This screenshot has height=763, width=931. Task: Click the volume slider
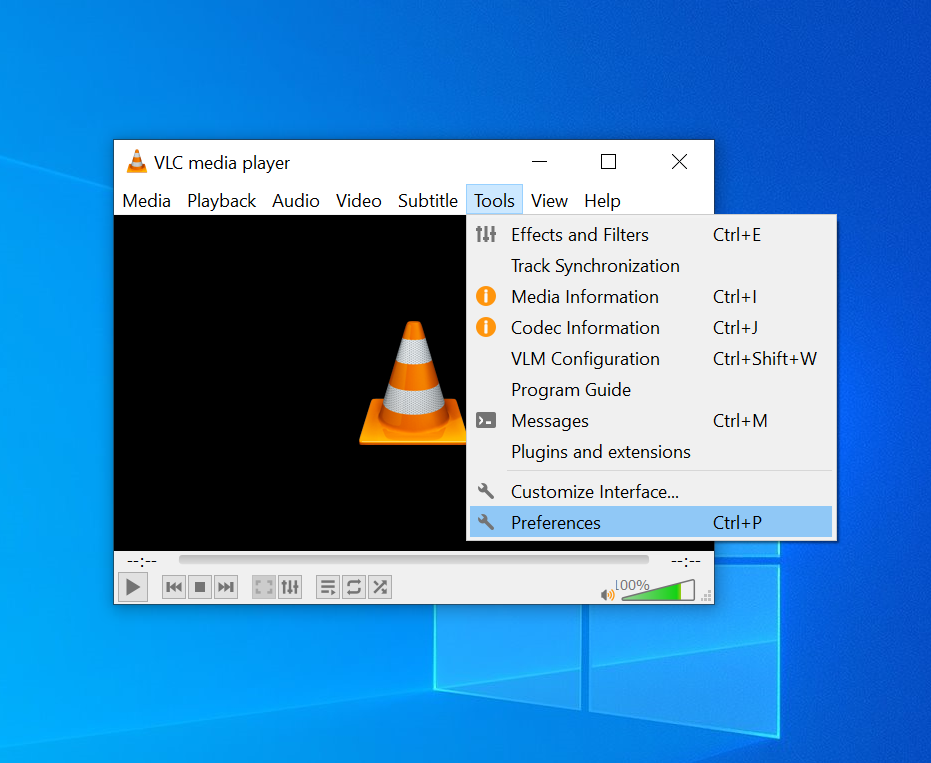660,590
